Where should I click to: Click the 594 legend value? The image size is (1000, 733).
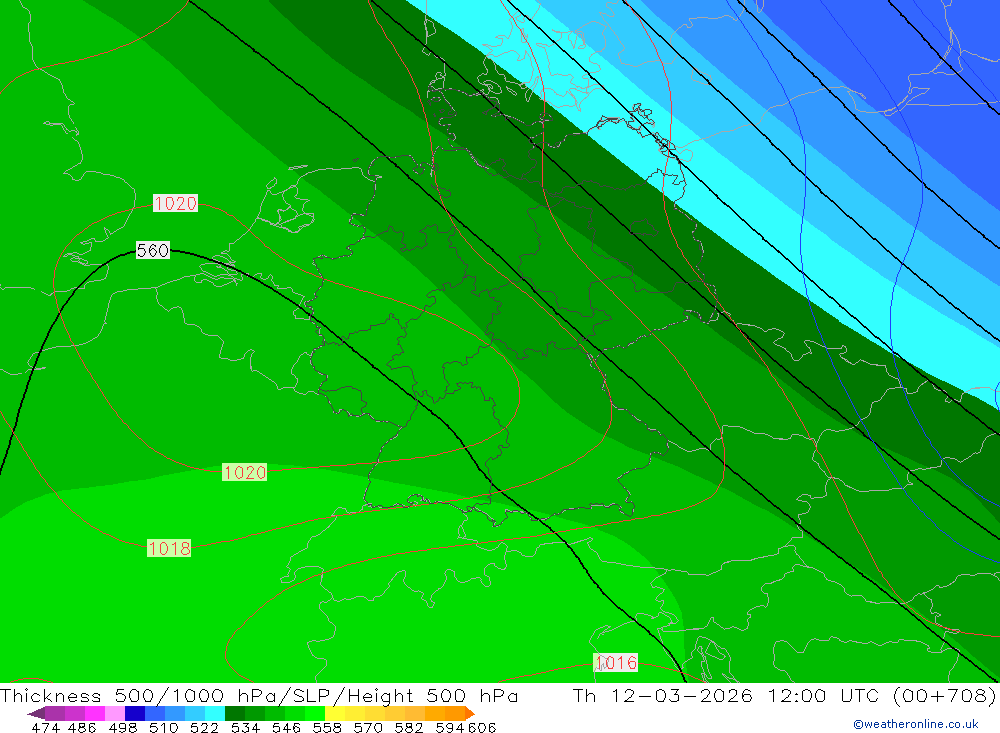pyautogui.click(x=449, y=727)
